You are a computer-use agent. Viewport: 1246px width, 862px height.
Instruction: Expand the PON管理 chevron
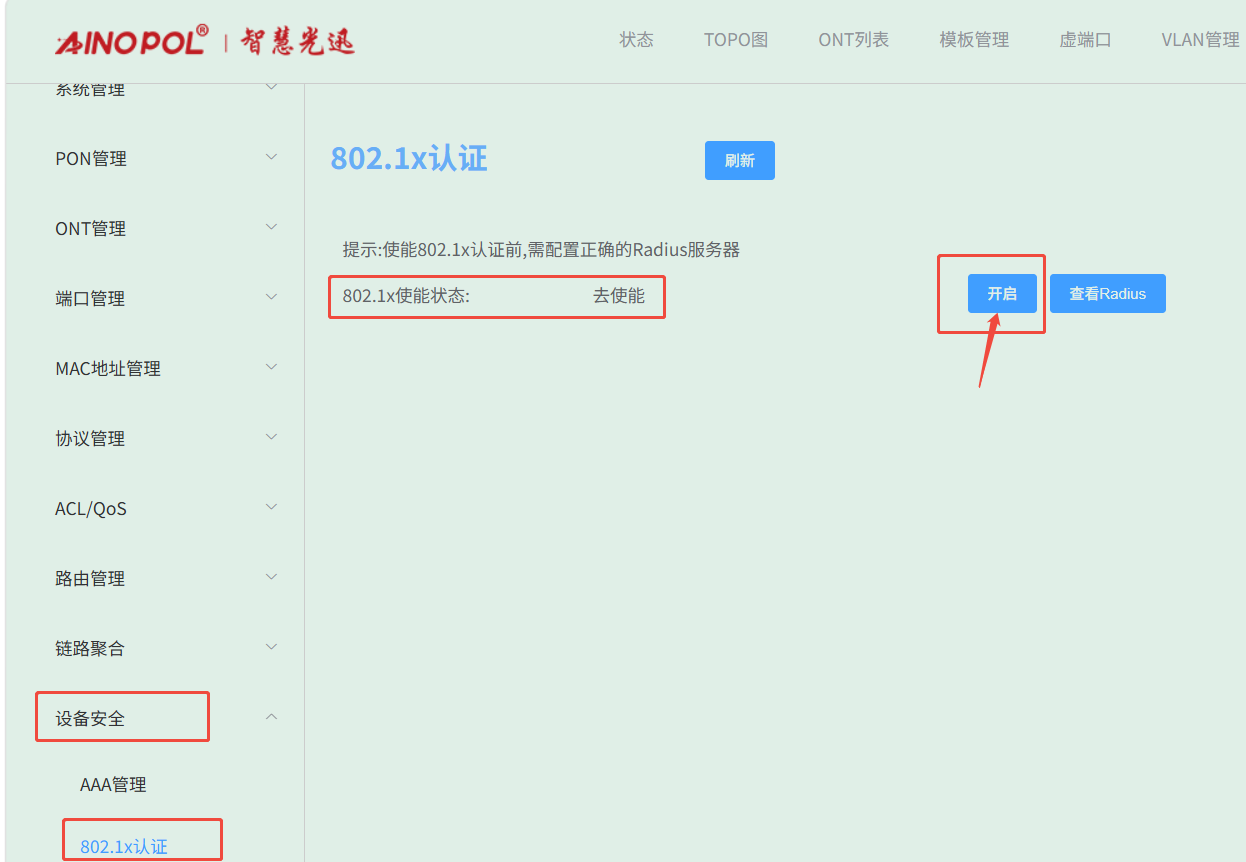(271, 157)
